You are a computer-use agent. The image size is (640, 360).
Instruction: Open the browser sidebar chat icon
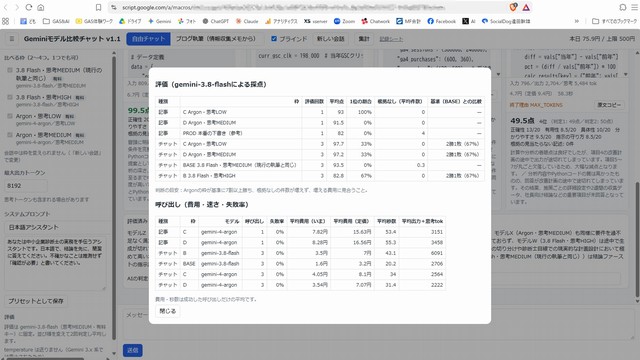tap(622, 7)
